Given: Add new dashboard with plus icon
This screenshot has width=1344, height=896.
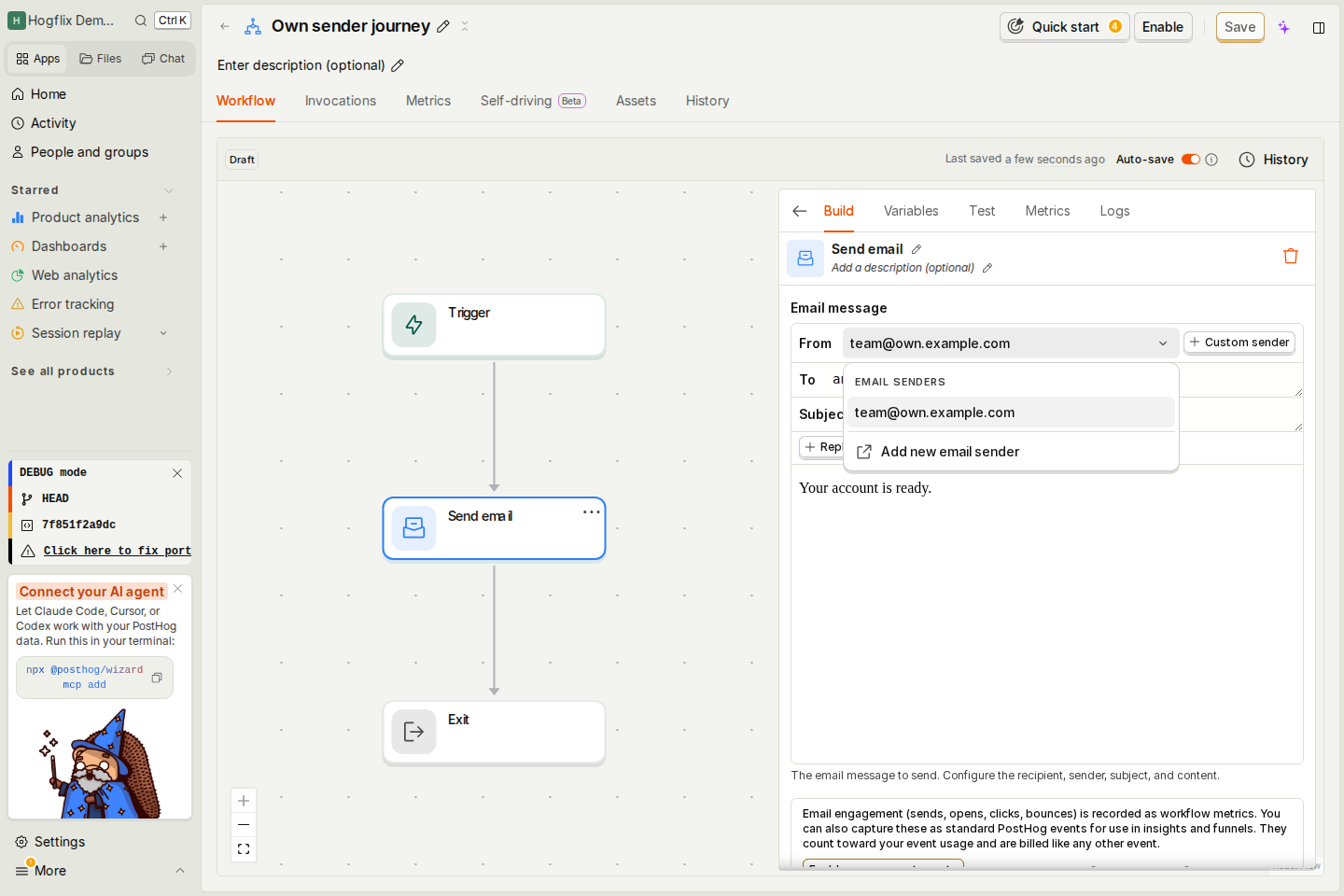Looking at the screenshot, I should pos(163,246).
